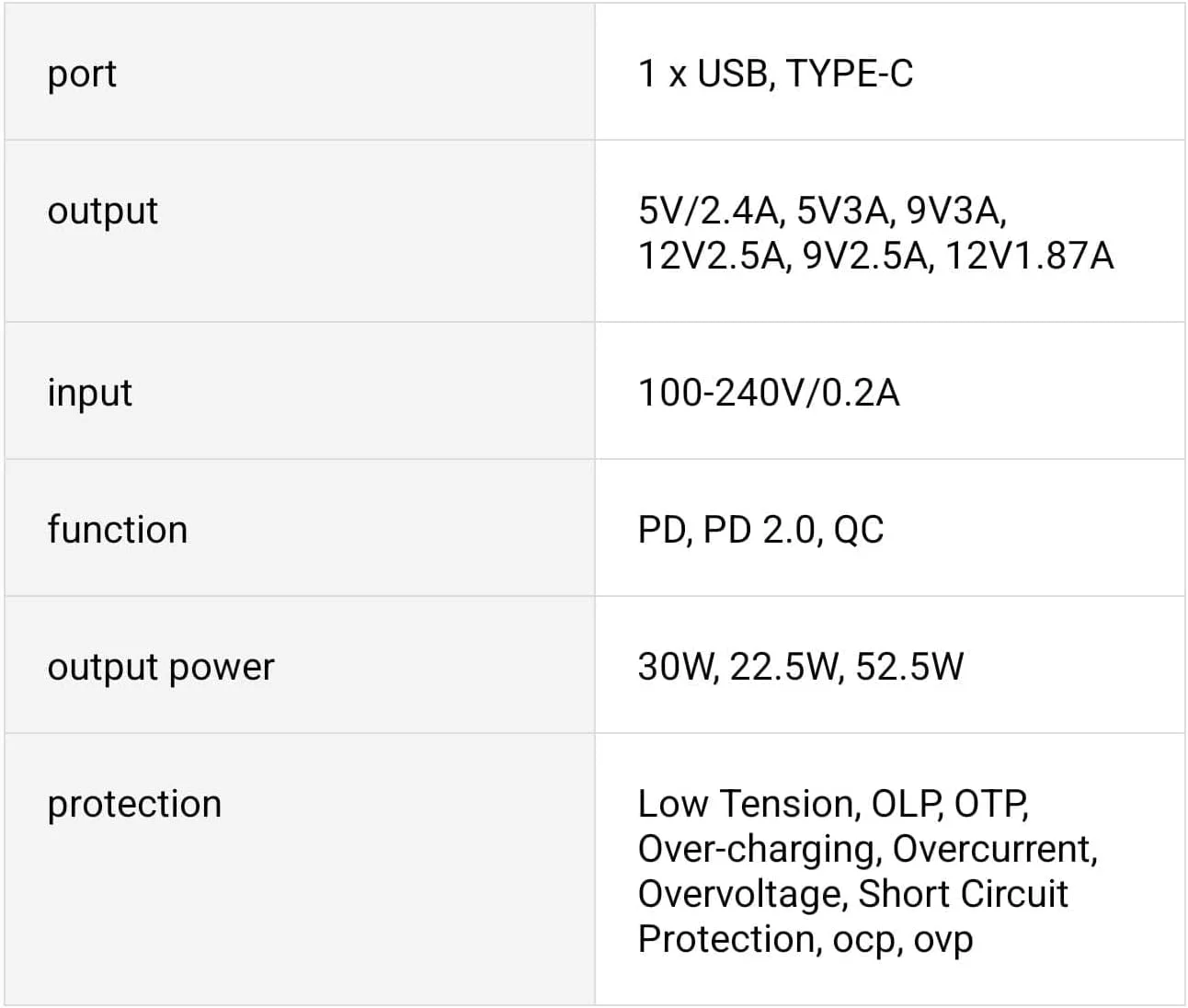This screenshot has height=1008, width=1188.
Task: Click the "Short Circuit" protection text
Action: click(963, 894)
